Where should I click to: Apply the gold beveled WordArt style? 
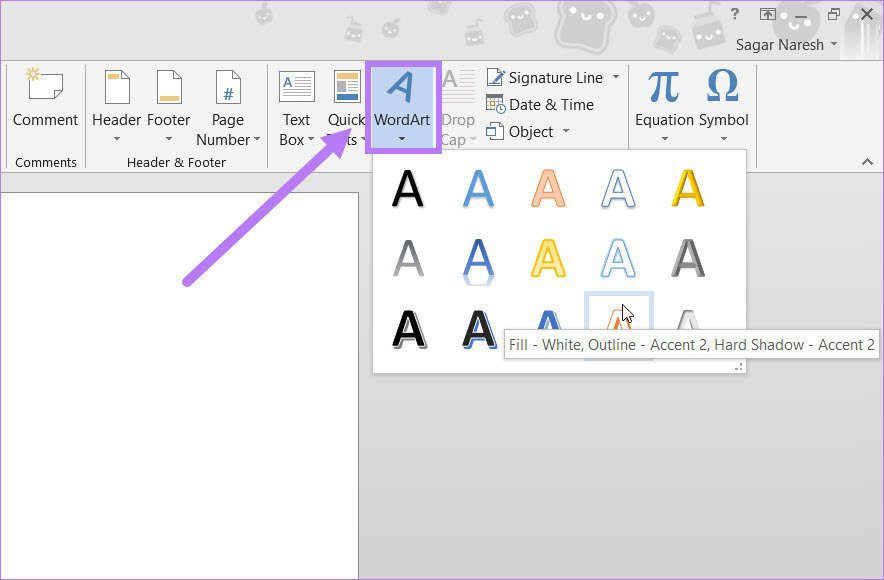pyautogui.click(x=688, y=189)
